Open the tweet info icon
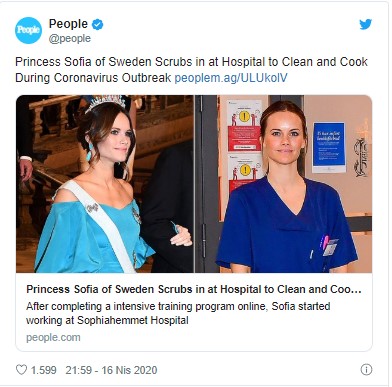Screen dimensions: 392x387 366,369
